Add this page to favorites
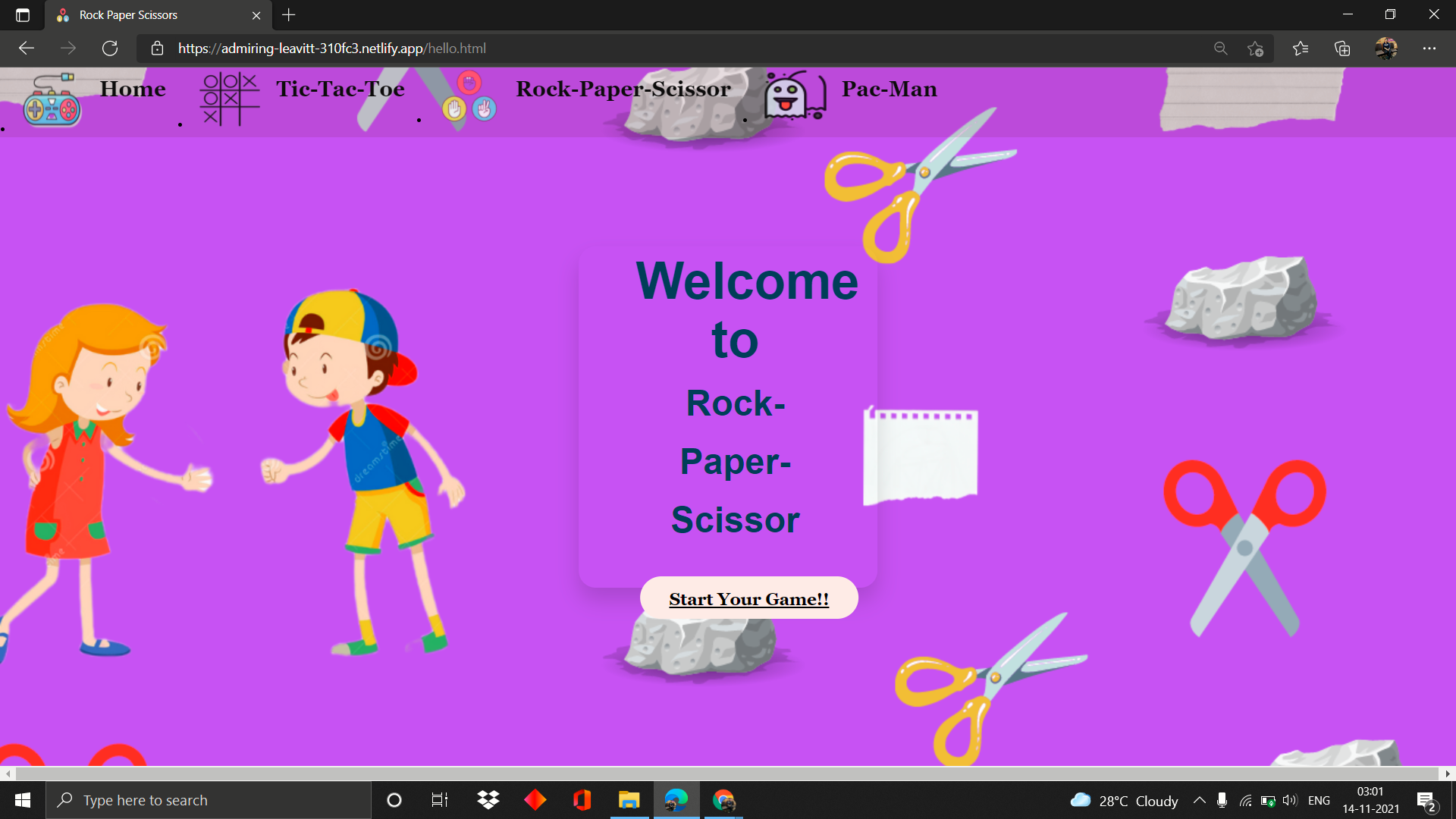 coord(1255,49)
